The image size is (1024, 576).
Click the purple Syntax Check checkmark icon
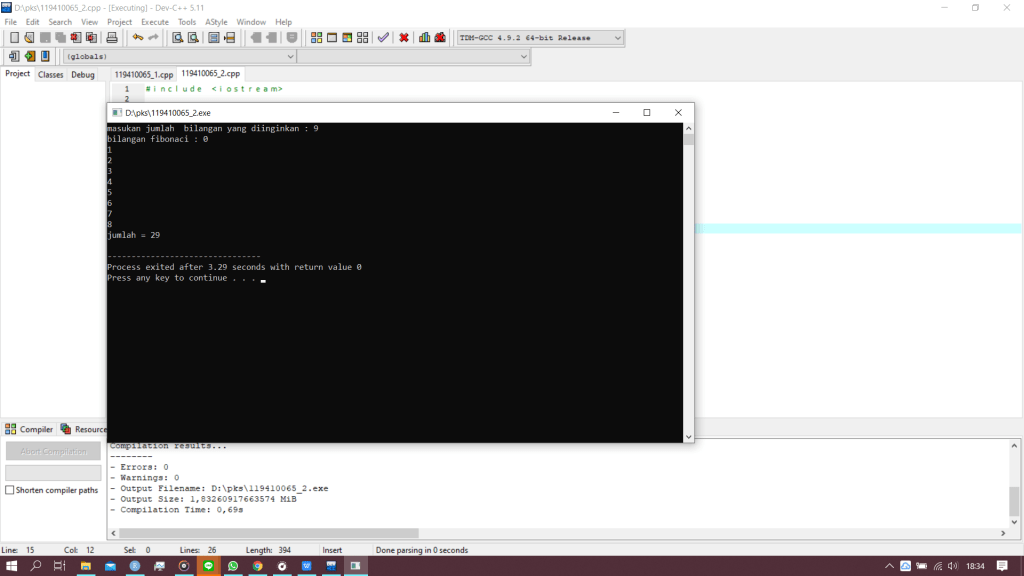[383, 38]
